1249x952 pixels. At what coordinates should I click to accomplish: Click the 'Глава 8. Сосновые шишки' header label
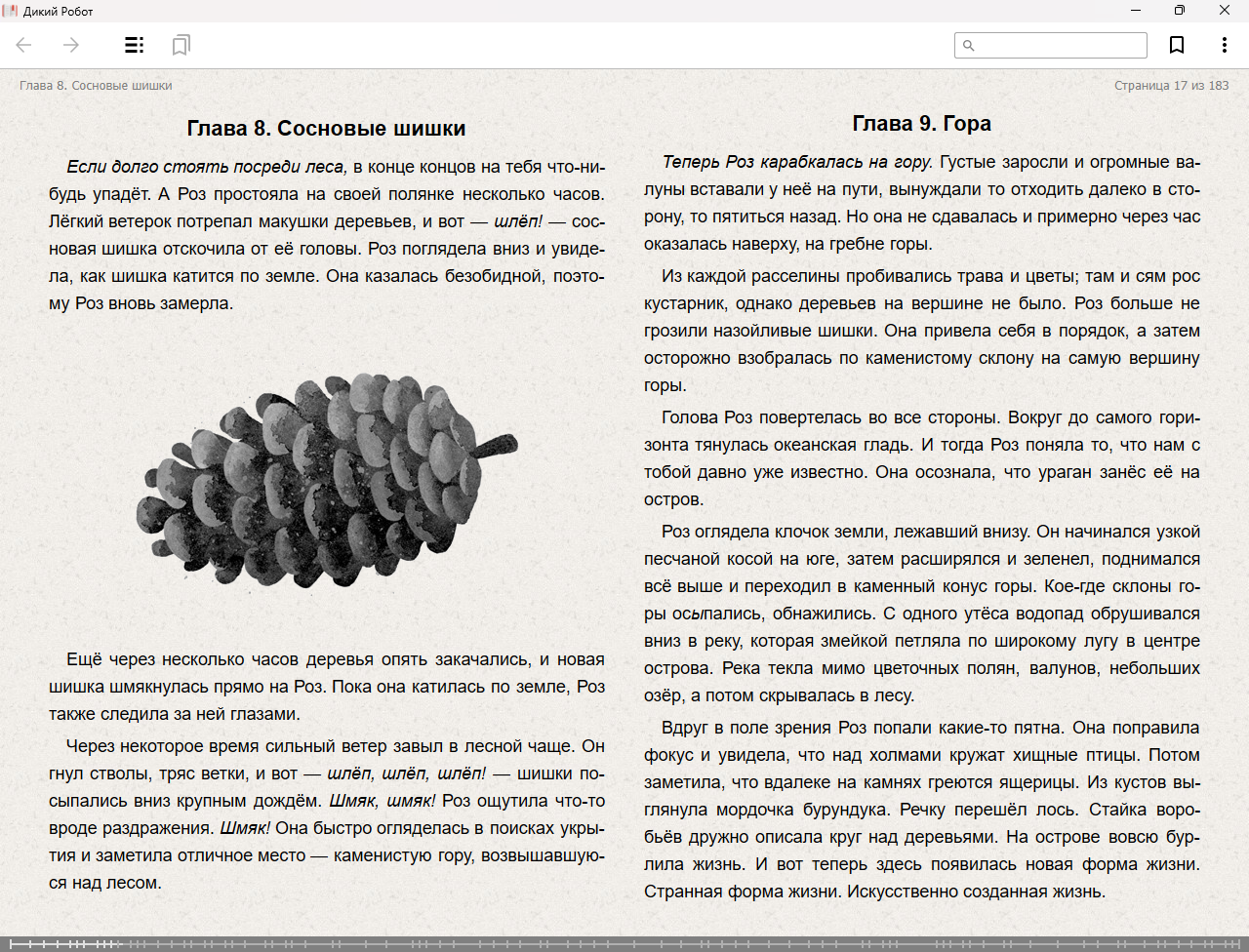coord(96,86)
